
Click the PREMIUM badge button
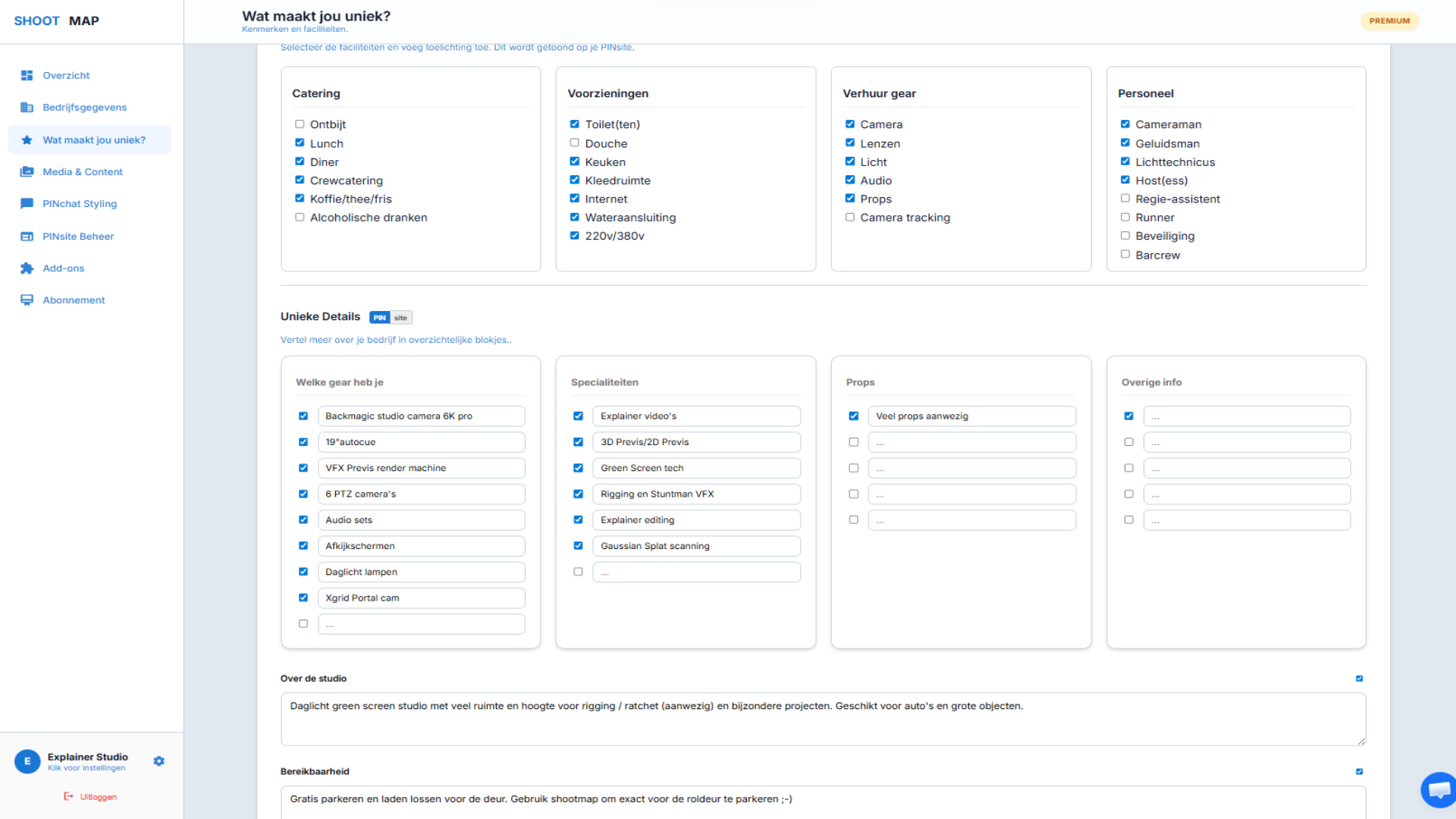coord(1389,20)
